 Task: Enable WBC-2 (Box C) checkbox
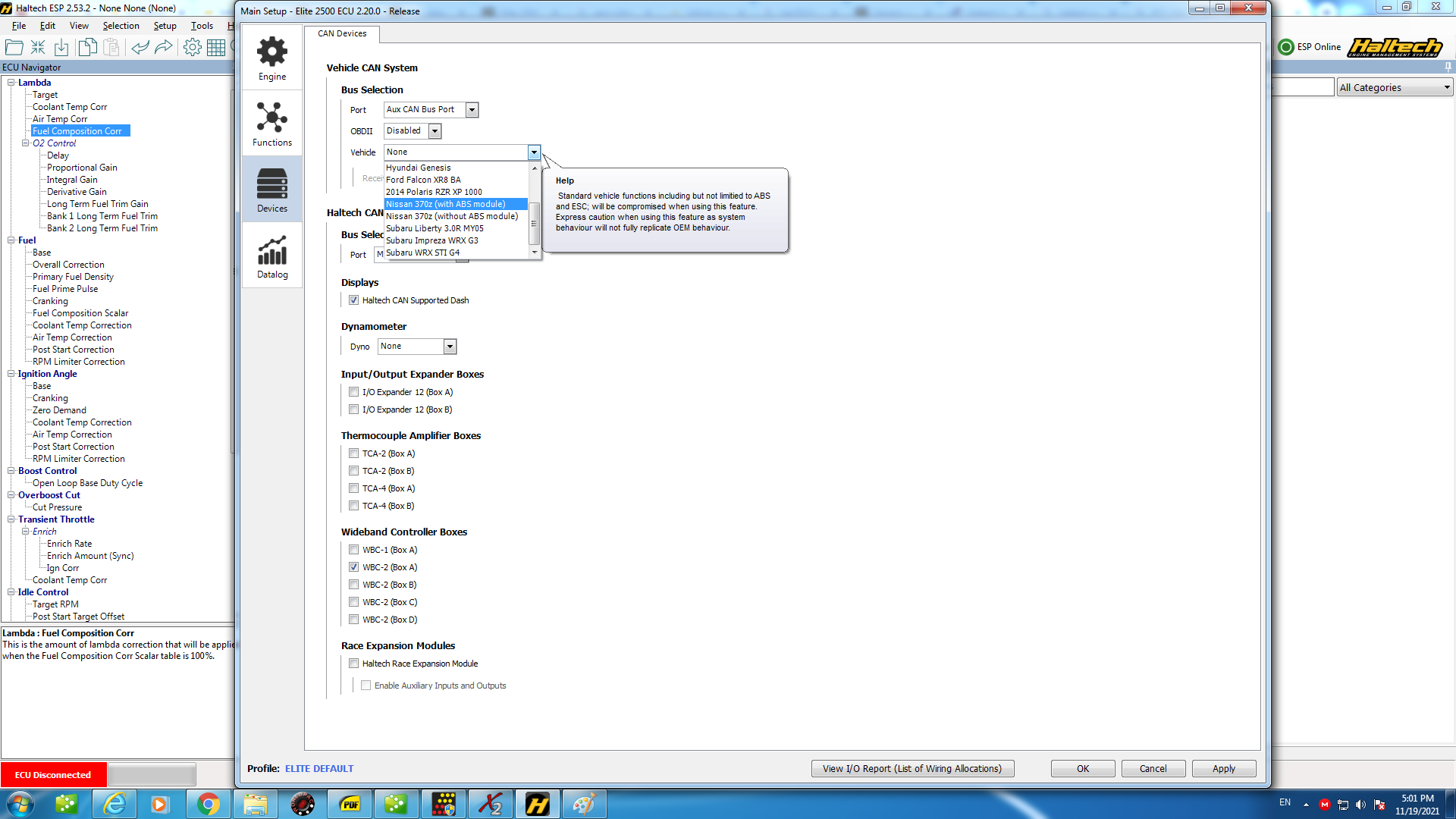pos(353,602)
